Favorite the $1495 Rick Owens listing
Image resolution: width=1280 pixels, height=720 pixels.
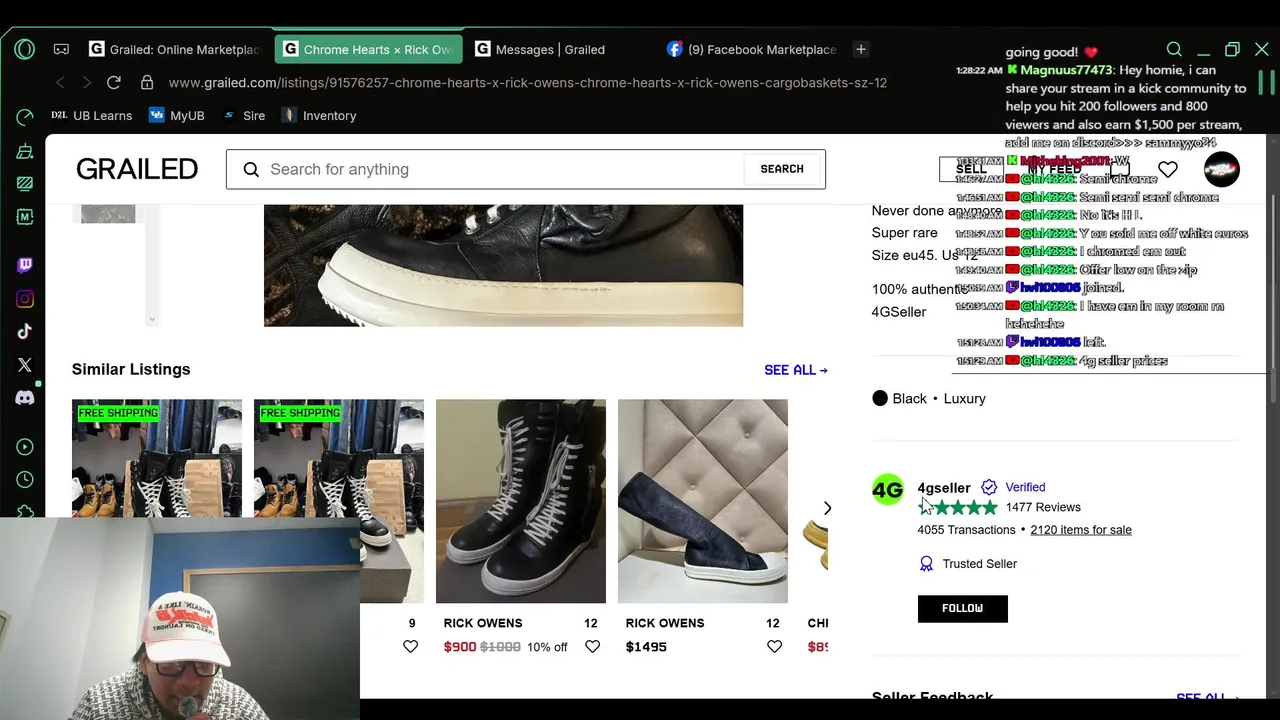pyautogui.click(x=774, y=647)
